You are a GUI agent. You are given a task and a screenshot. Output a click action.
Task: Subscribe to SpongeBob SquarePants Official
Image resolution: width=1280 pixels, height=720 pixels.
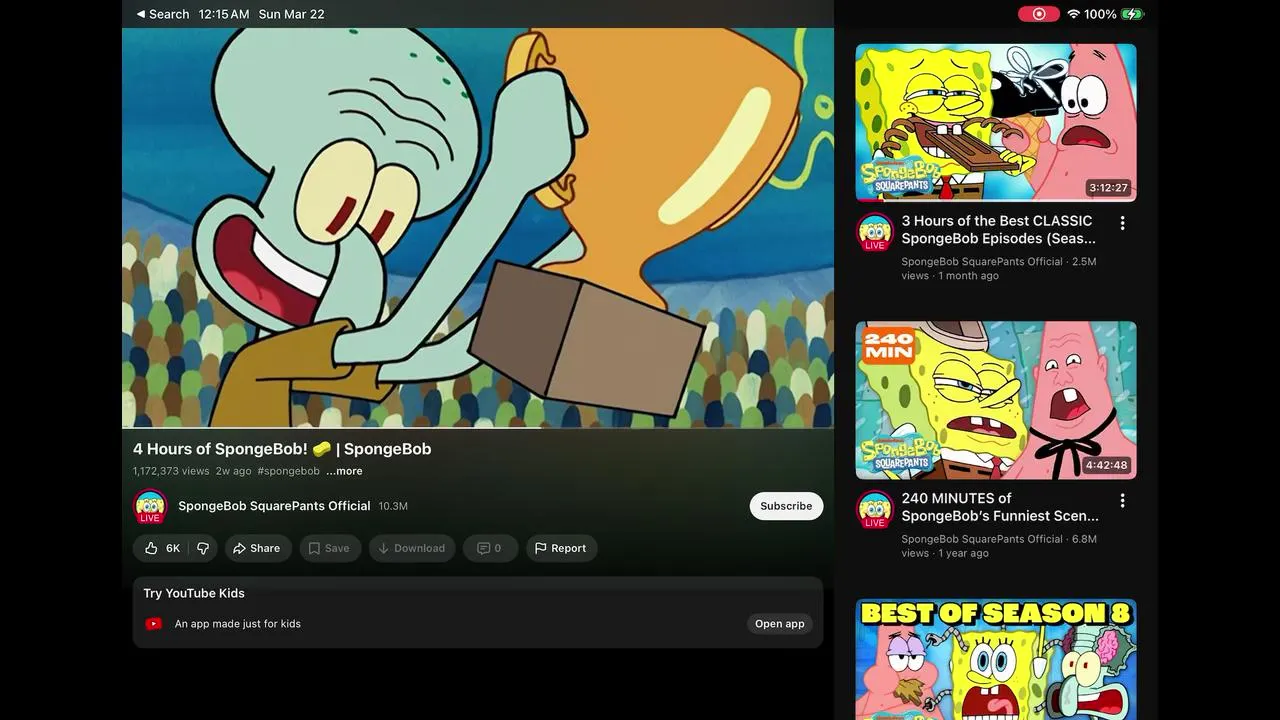(x=786, y=506)
